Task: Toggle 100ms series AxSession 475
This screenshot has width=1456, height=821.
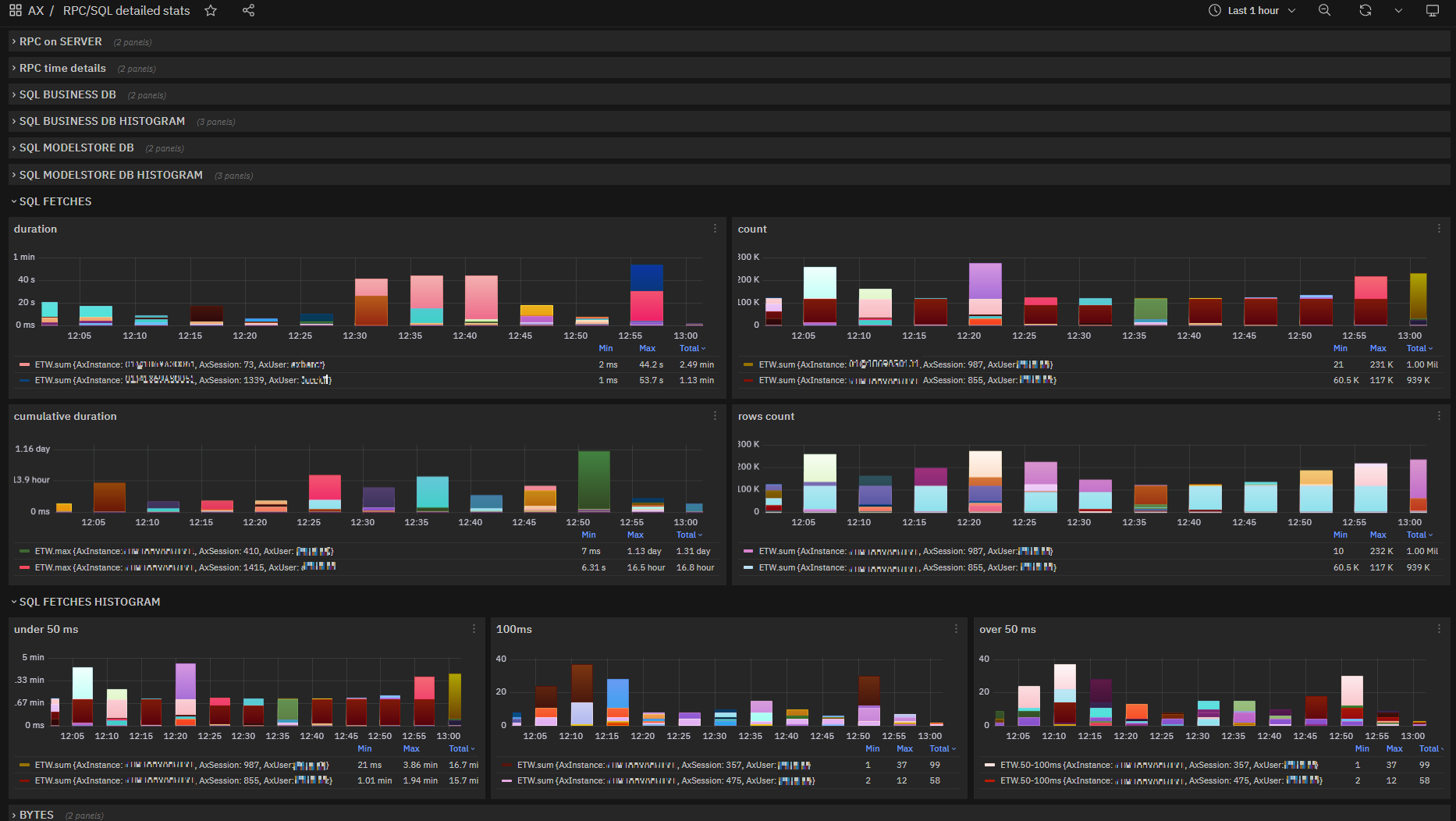Action: [x=666, y=780]
